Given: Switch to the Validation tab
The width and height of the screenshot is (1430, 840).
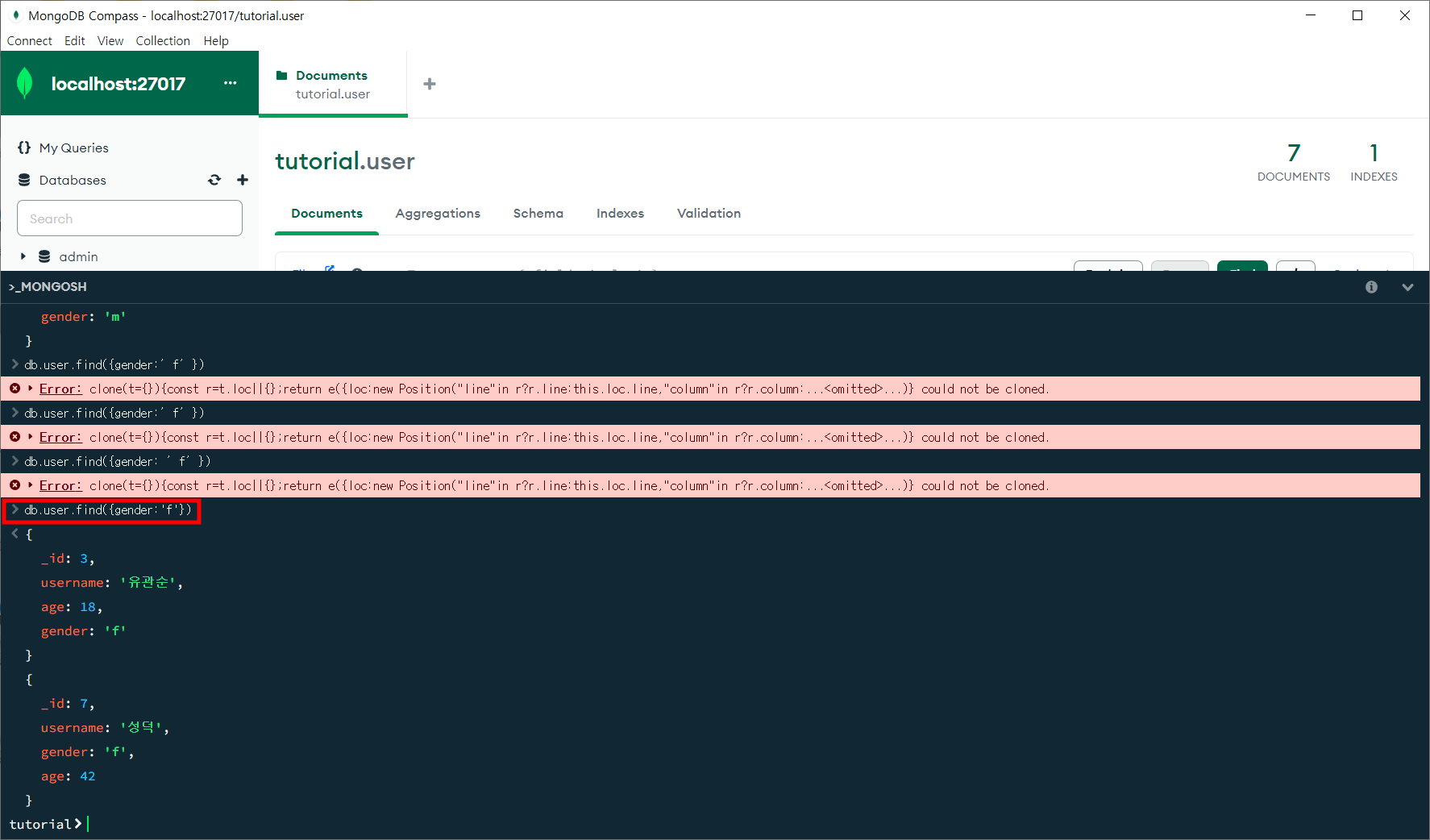Looking at the screenshot, I should [x=709, y=213].
